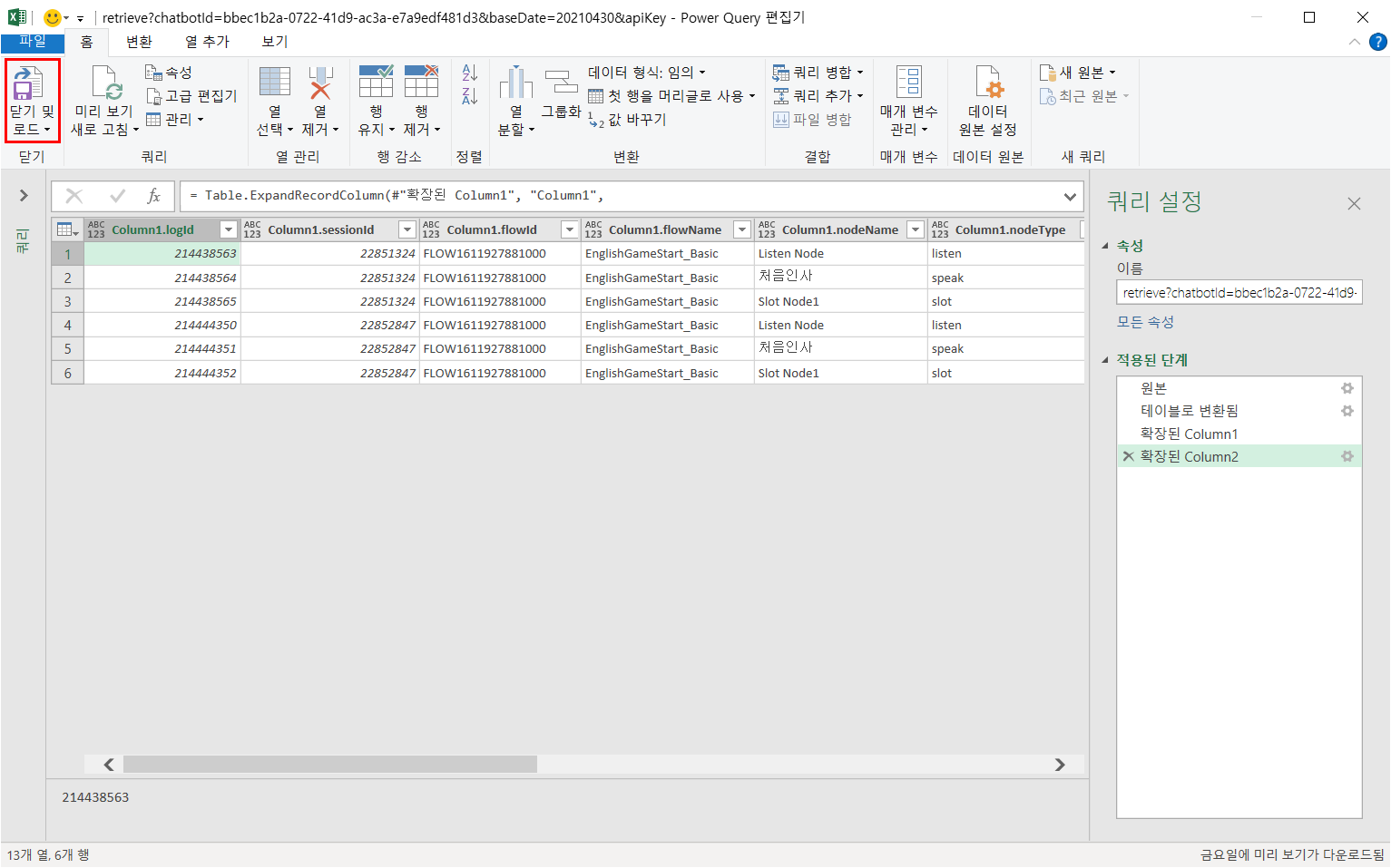Image resolution: width=1391 pixels, height=868 pixels.
Task: Open filter dropdown for Column1.sessionId
Action: (407, 230)
